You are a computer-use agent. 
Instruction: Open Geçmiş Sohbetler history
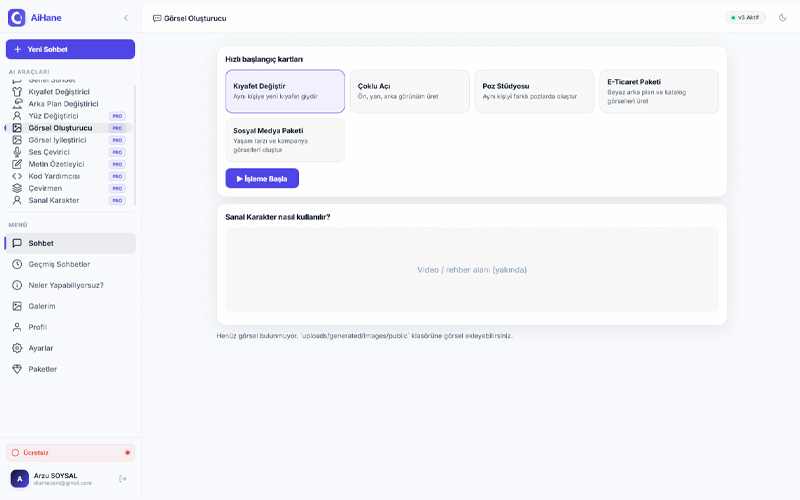(59, 264)
